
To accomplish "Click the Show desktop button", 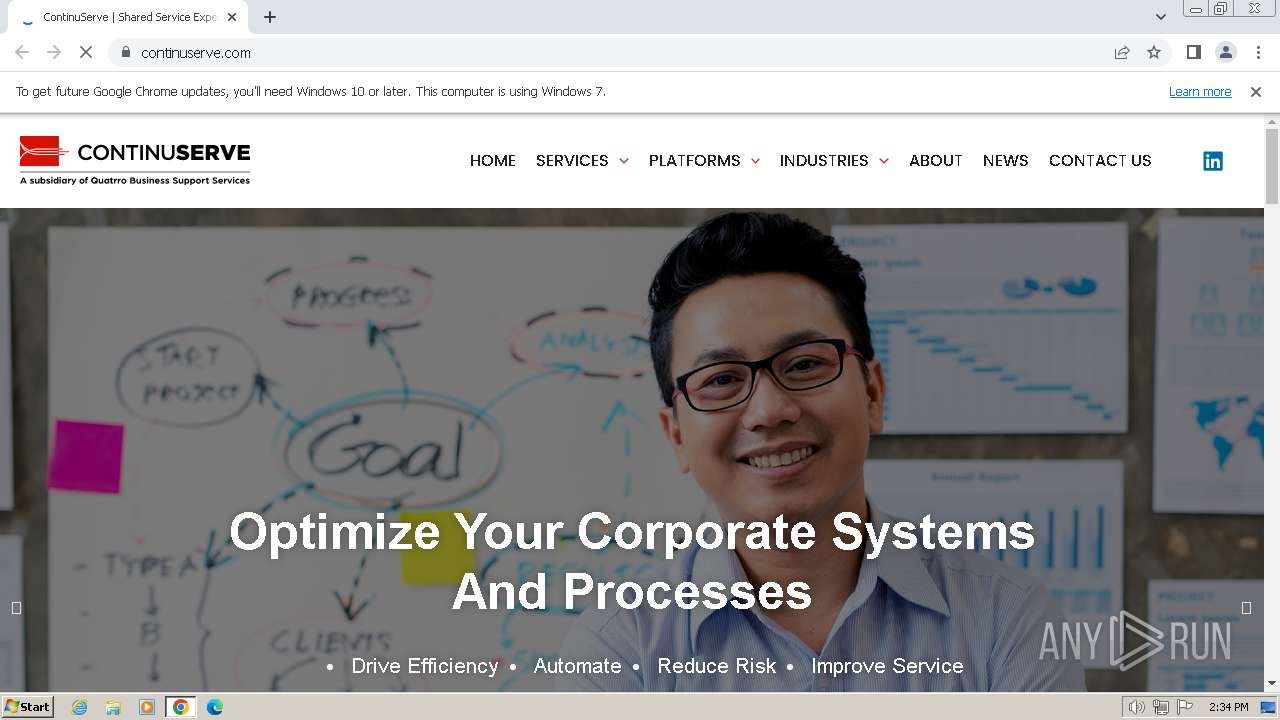I will click(1269, 707).
